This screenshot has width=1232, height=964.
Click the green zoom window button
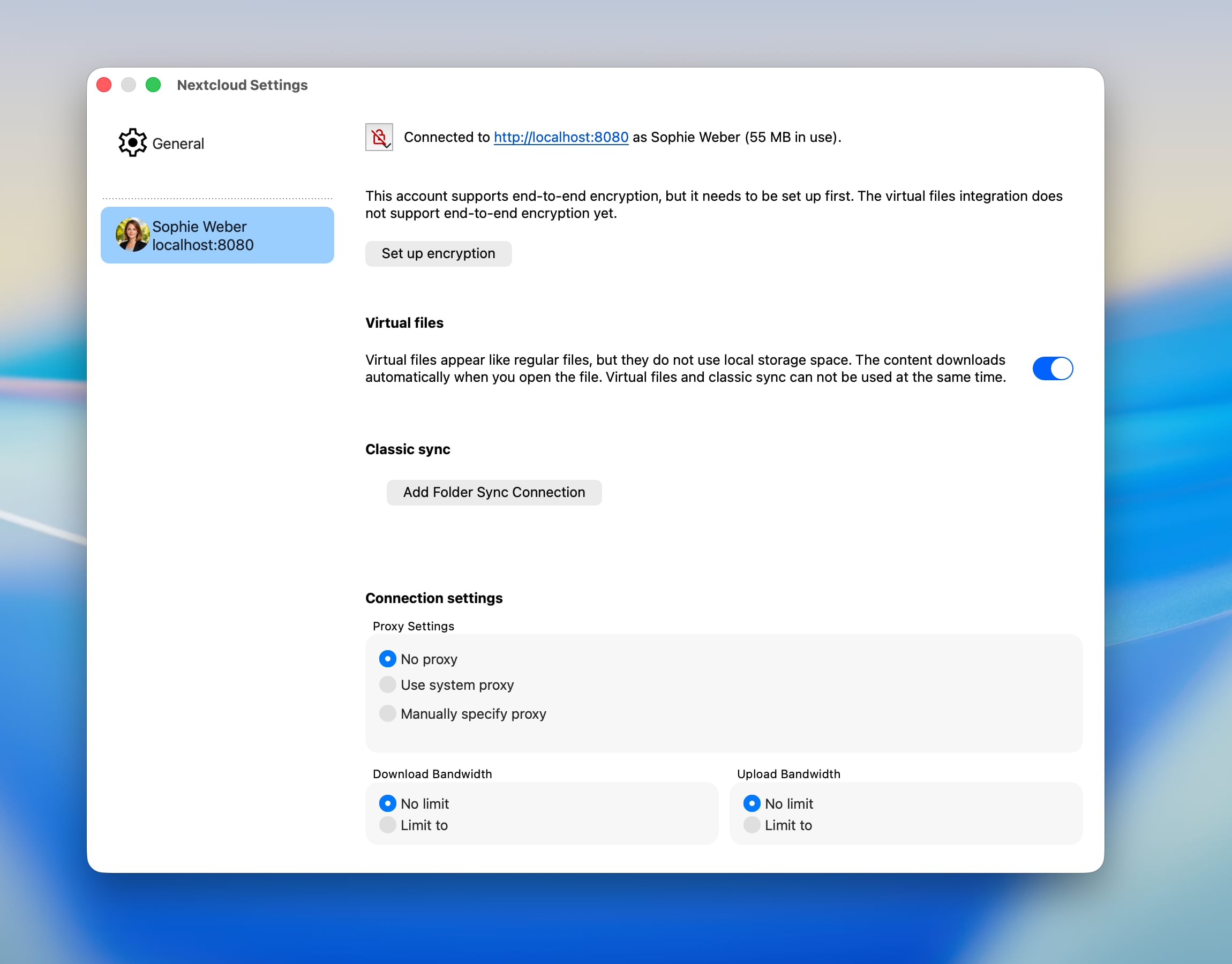tap(152, 85)
